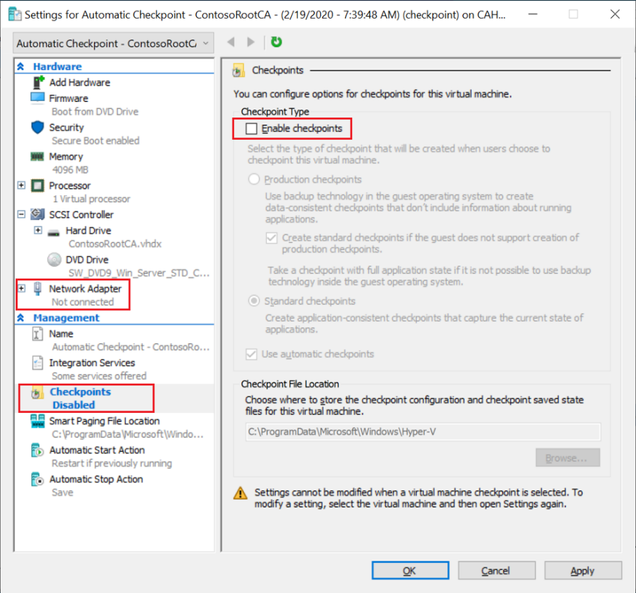Enable the checkpoints checkbox
The width and height of the screenshot is (636, 593).
(x=251, y=129)
